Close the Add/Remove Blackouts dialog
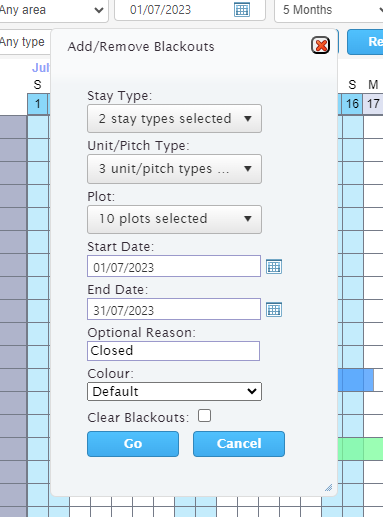 pos(320,45)
